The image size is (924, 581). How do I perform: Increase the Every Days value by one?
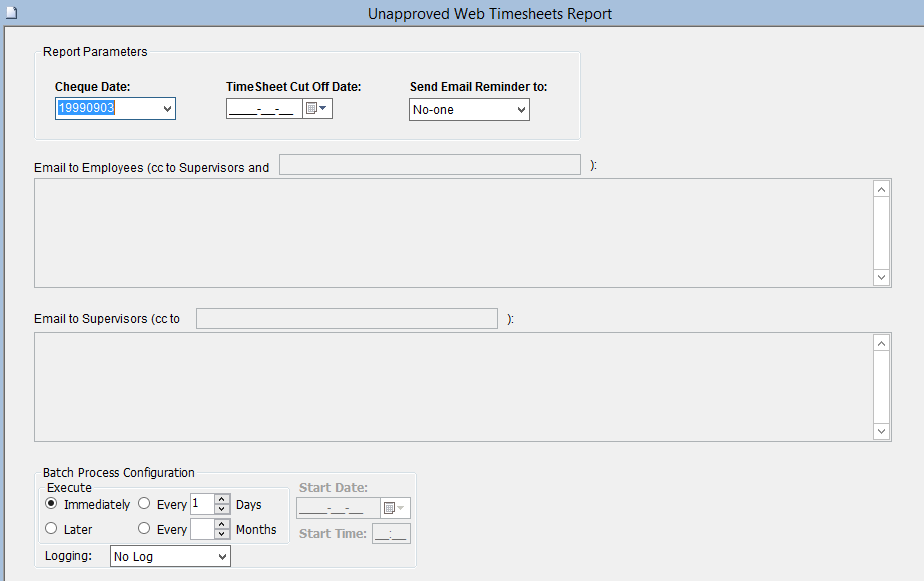222,499
